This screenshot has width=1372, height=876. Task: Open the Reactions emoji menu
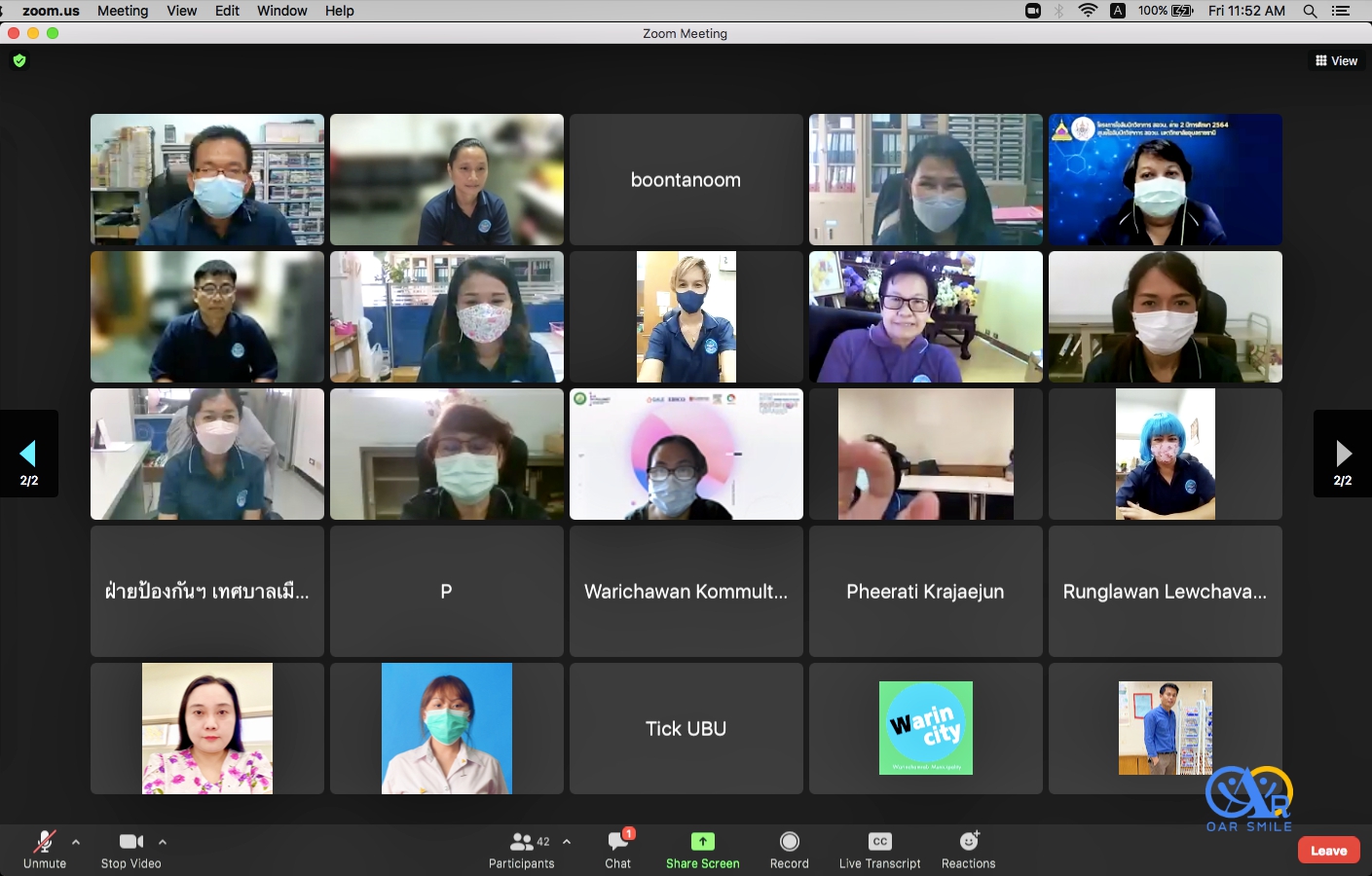968,842
